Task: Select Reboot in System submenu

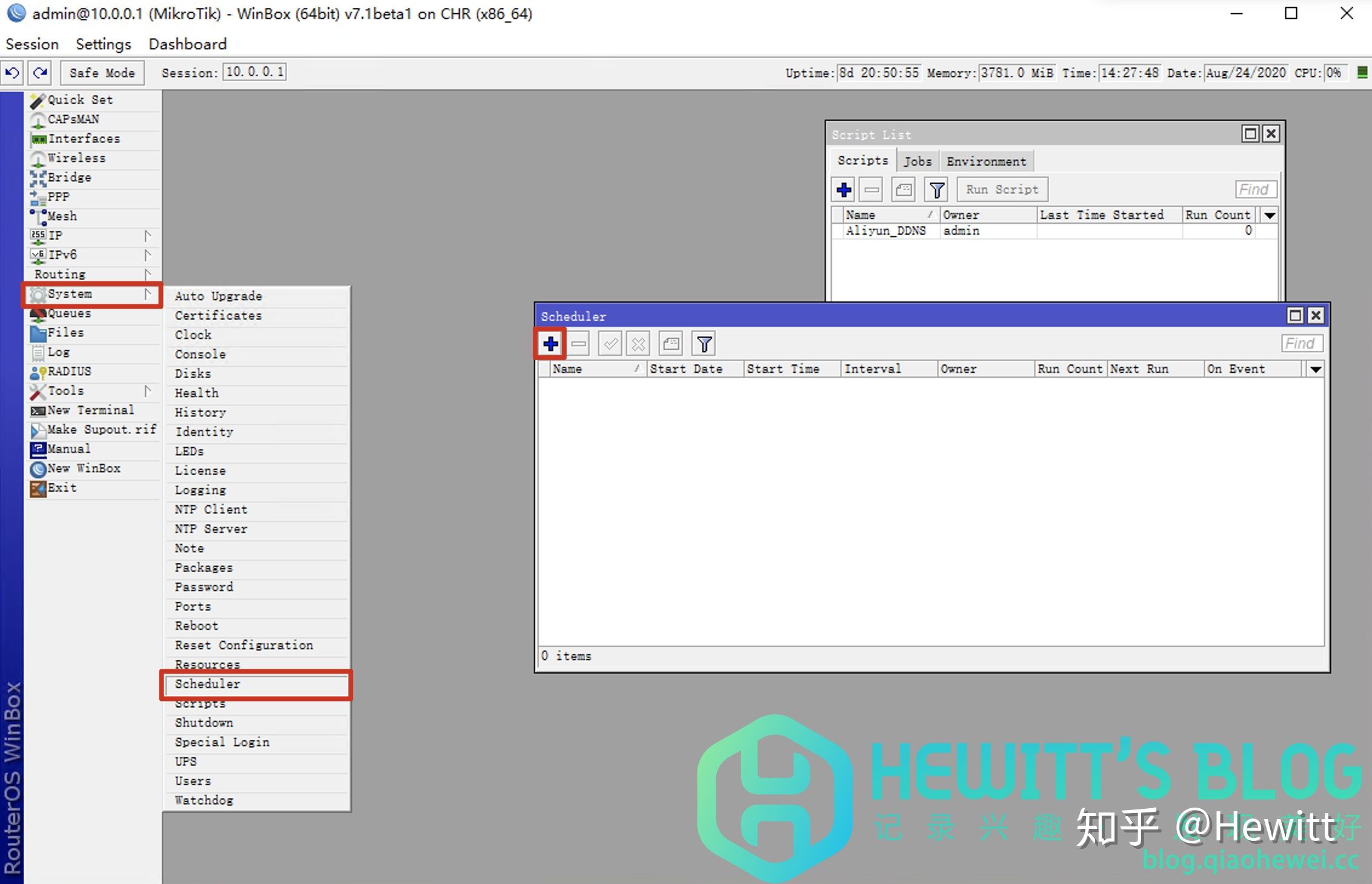Action: click(256, 626)
